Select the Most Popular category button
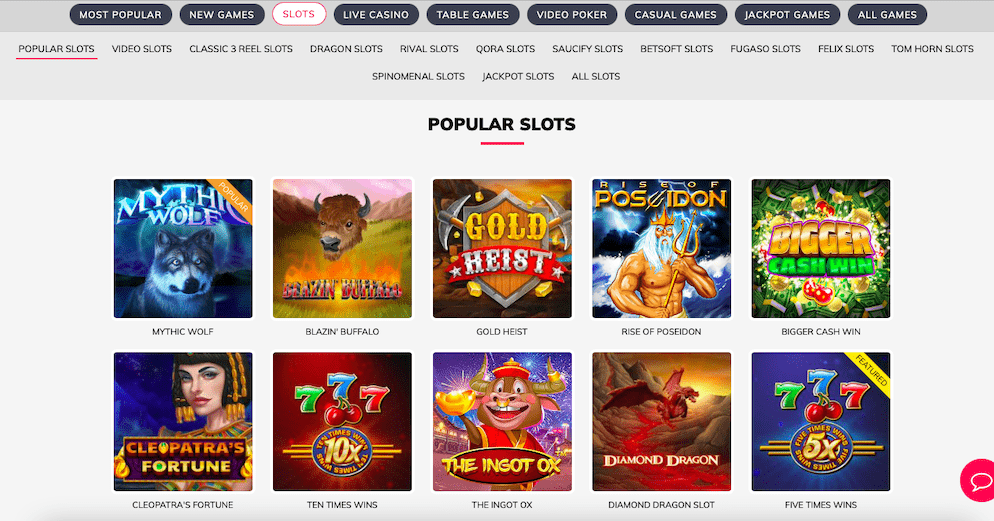994x521 pixels. coord(120,15)
